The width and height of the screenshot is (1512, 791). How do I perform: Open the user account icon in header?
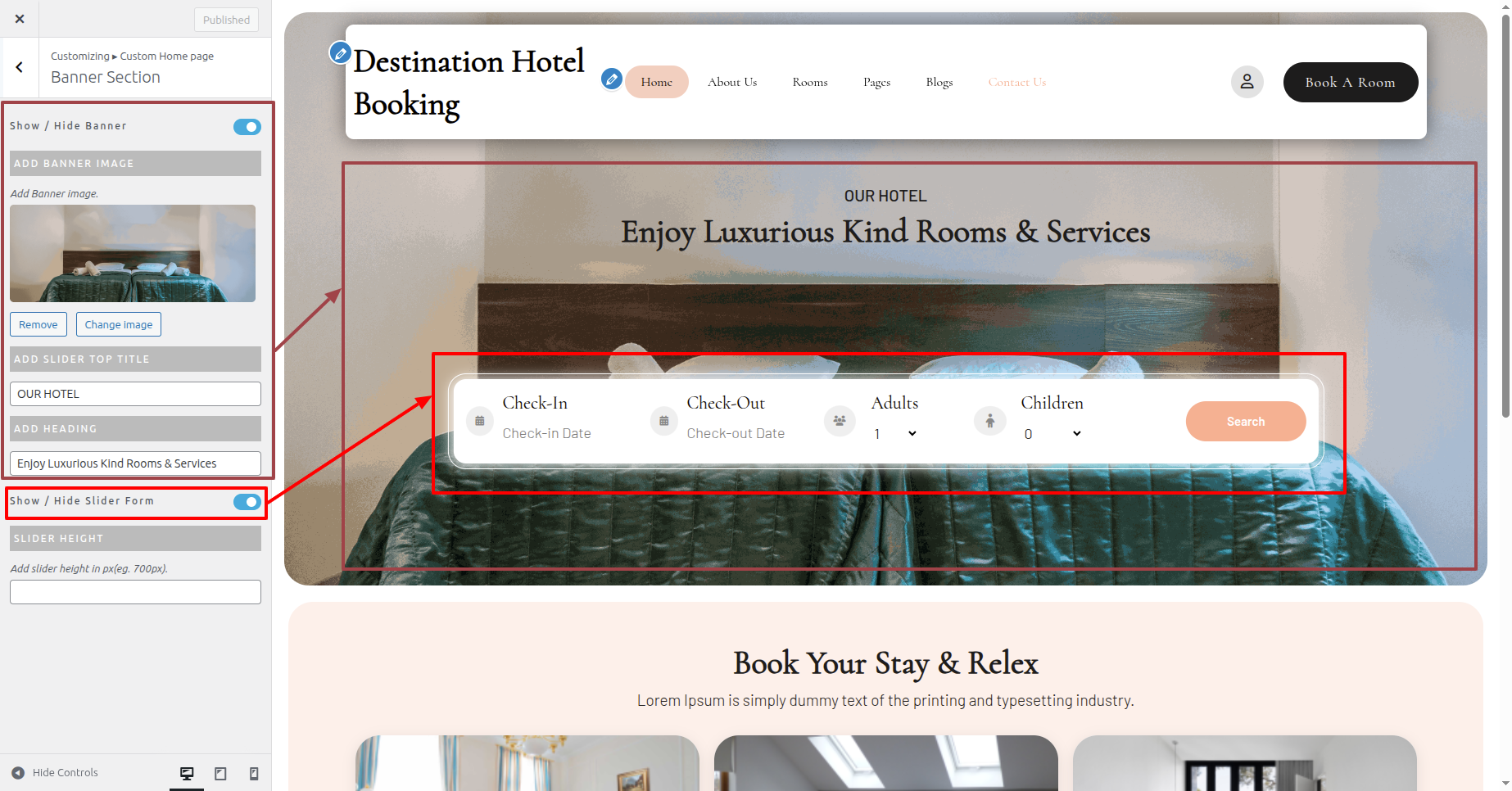tap(1247, 82)
